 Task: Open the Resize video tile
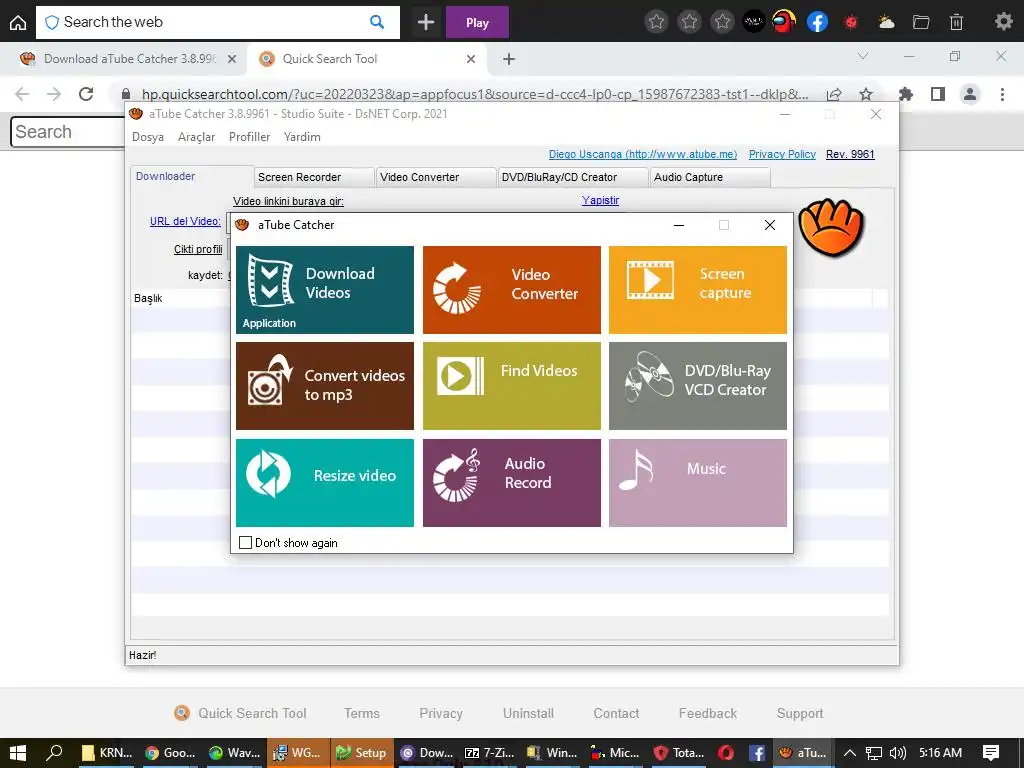click(325, 483)
